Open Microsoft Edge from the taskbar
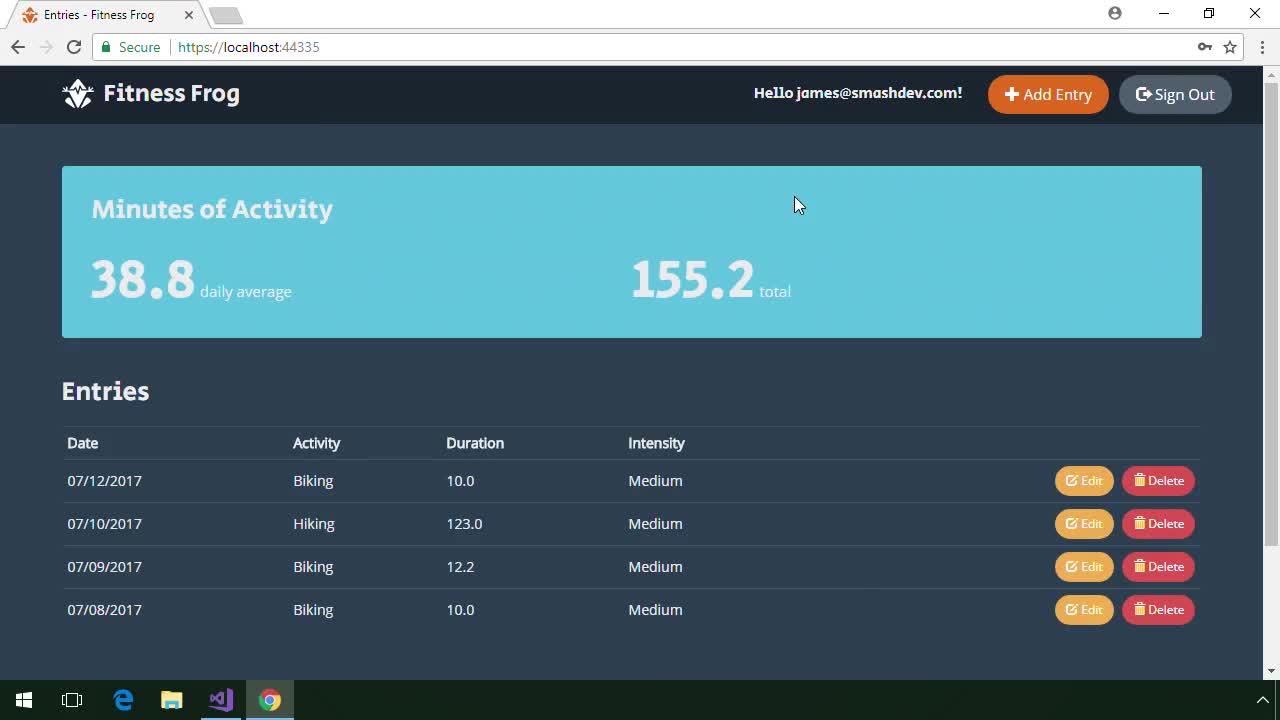This screenshot has height=720, width=1280. coord(123,700)
